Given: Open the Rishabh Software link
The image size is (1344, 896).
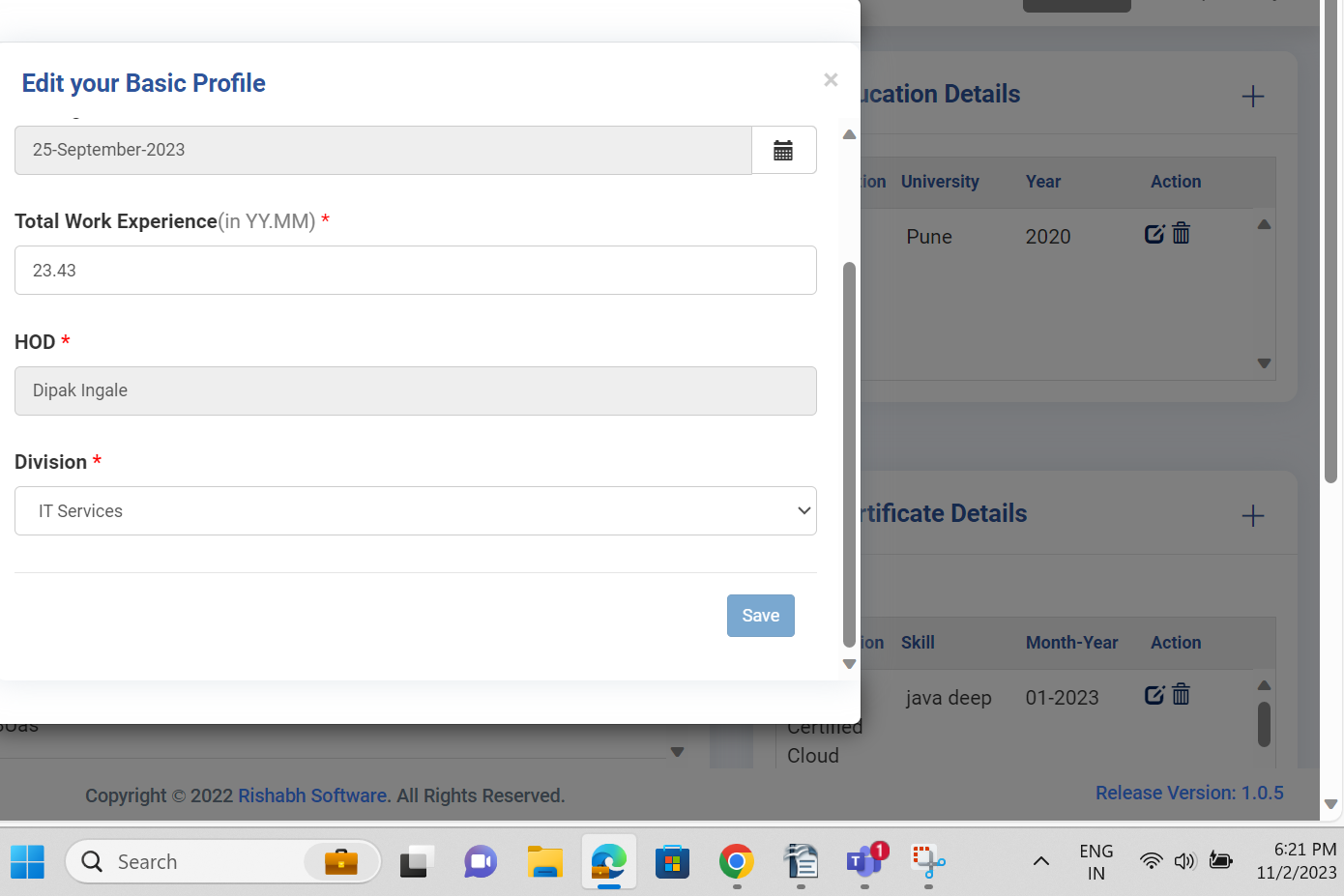Looking at the screenshot, I should point(312,795).
